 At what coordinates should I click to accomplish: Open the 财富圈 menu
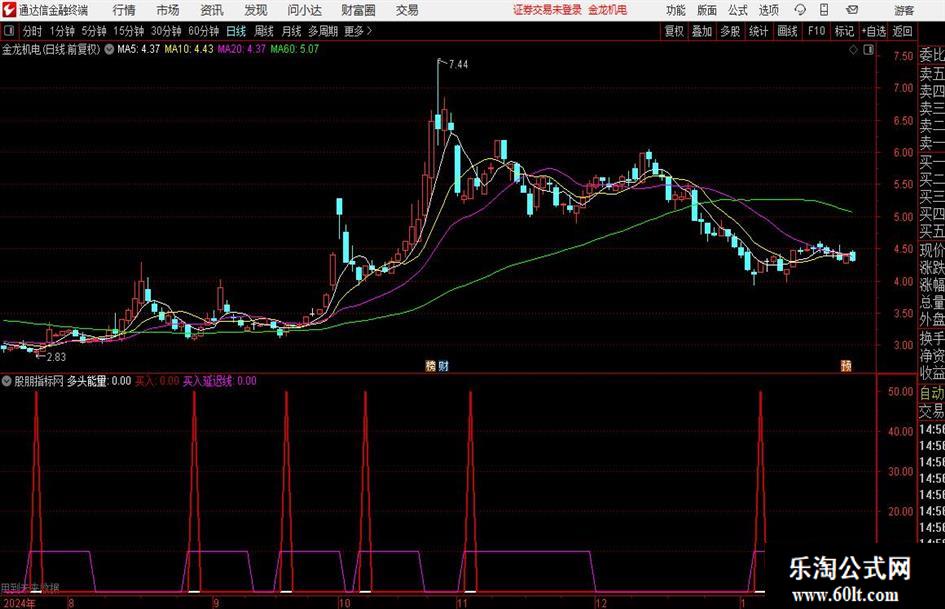coord(358,10)
